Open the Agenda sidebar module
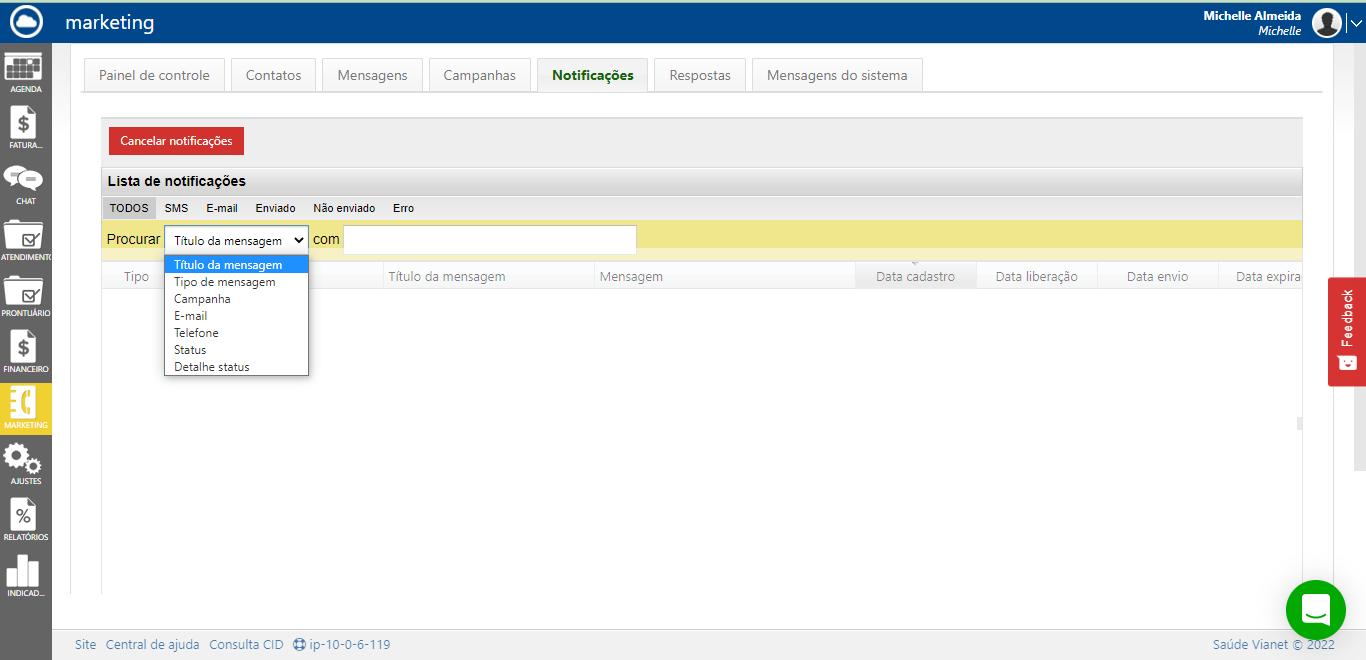Screen dimensions: 1366x660 click(25, 72)
